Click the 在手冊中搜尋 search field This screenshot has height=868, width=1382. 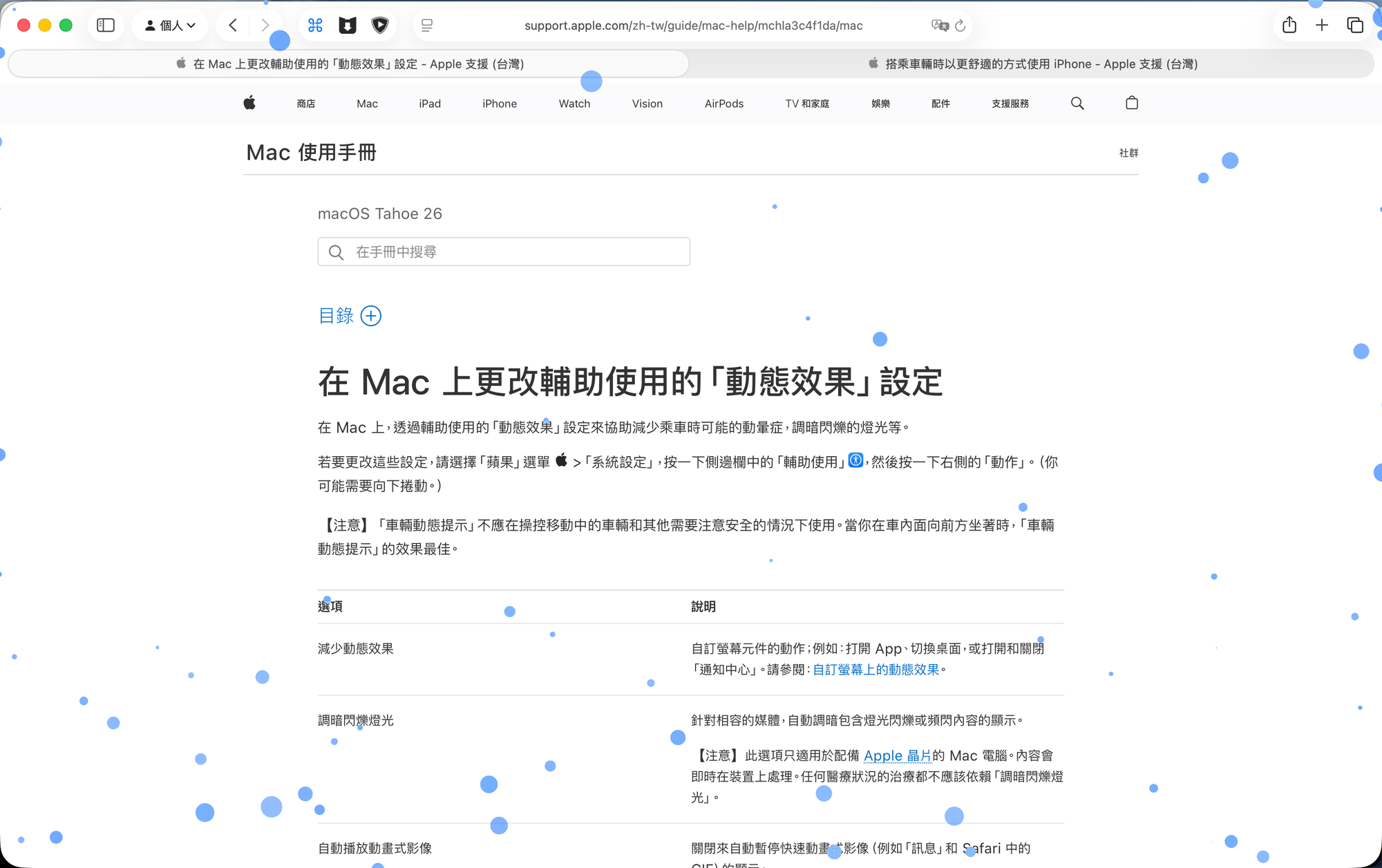(504, 252)
